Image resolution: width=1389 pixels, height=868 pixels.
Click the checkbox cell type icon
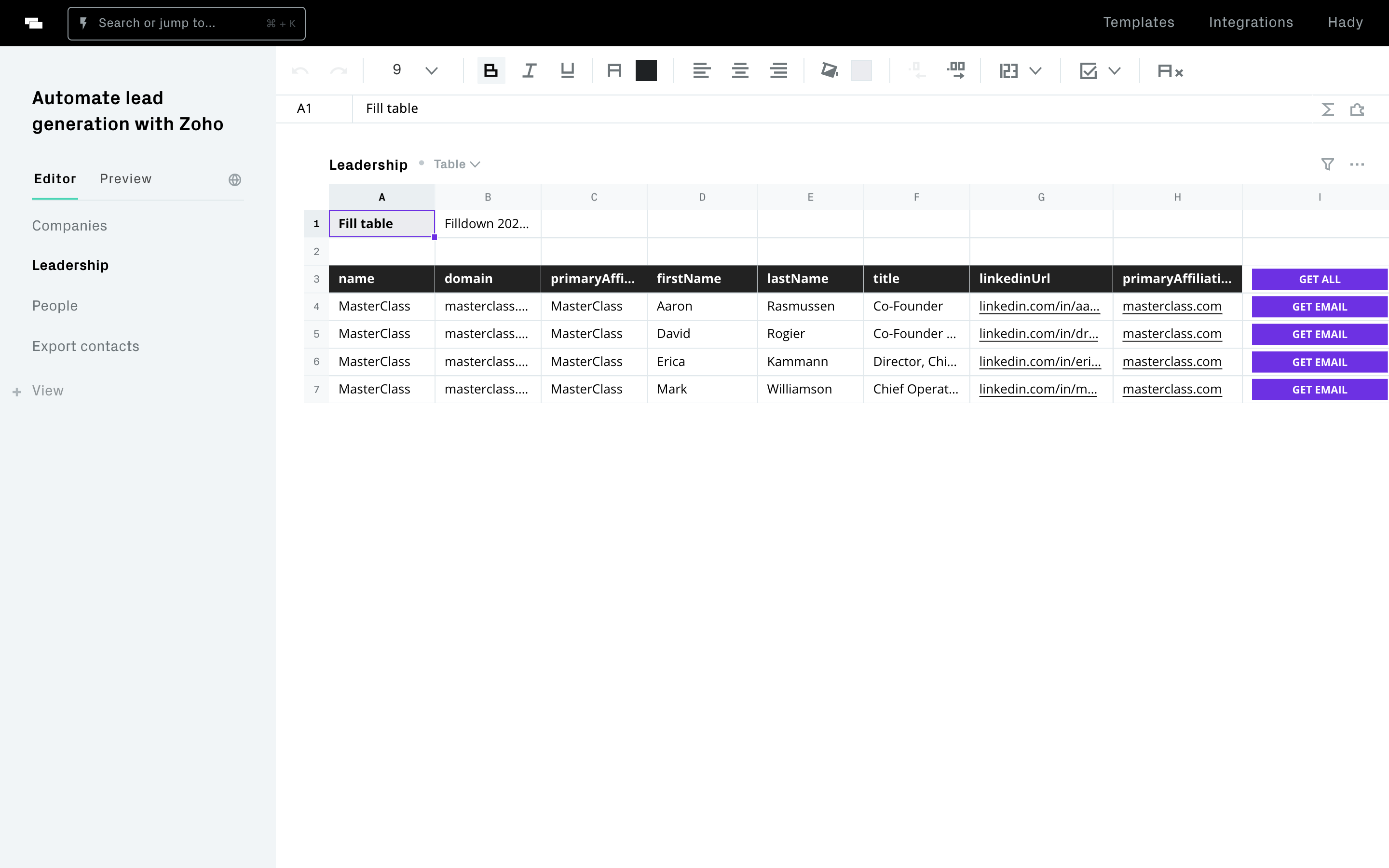point(1088,71)
